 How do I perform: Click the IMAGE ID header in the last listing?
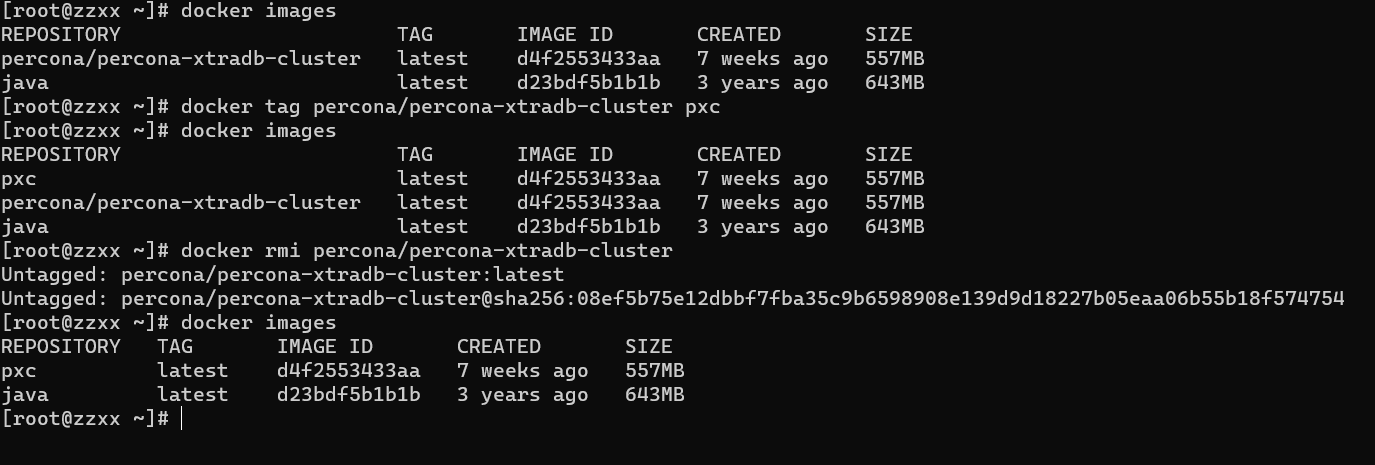tap(324, 347)
